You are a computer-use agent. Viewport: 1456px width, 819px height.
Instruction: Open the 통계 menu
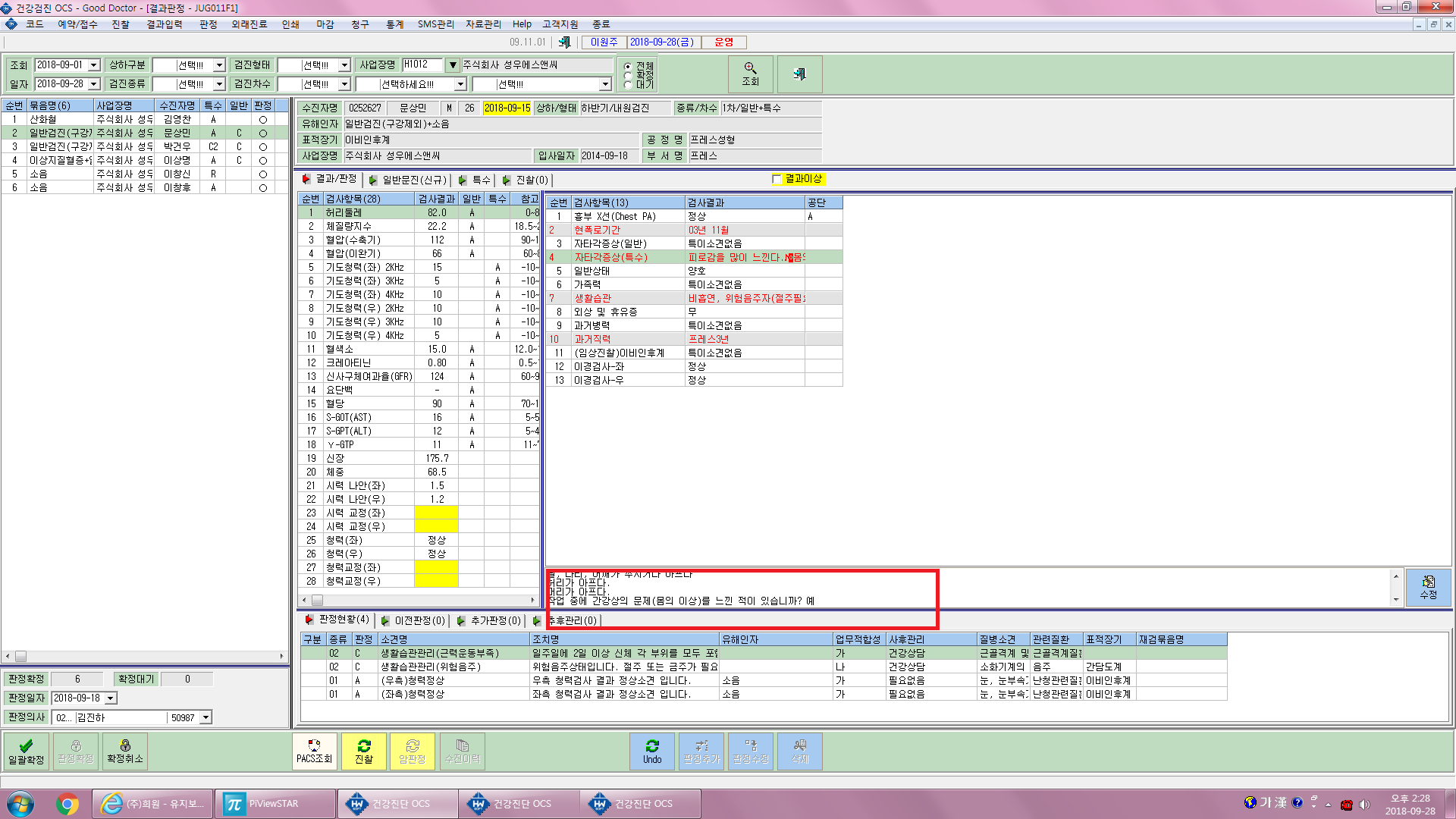tap(394, 24)
